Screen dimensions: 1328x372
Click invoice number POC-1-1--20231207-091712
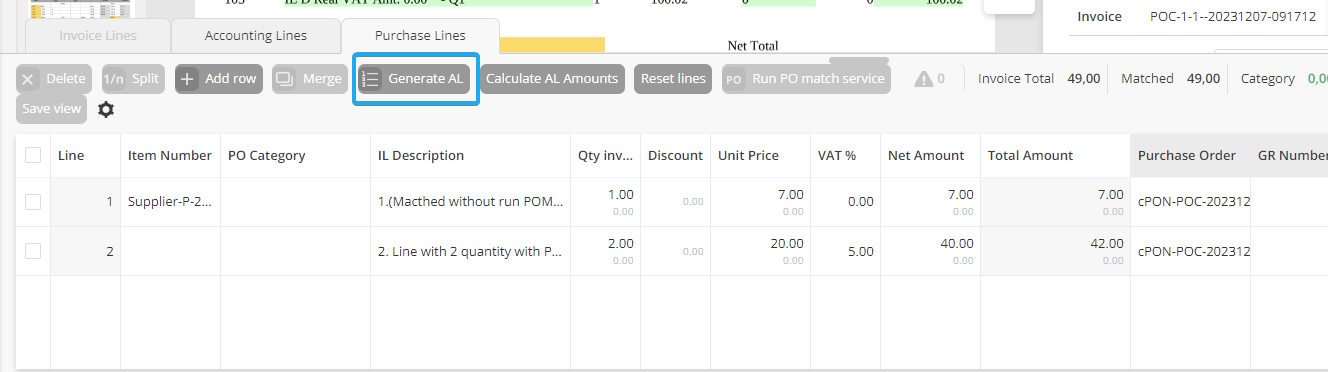(1233, 16)
